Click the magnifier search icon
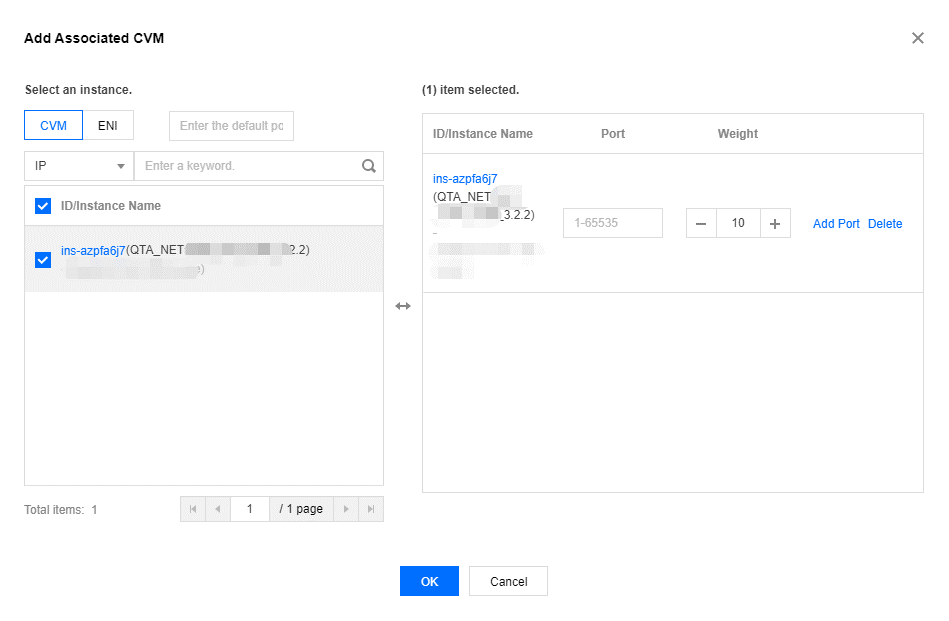 point(369,166)
